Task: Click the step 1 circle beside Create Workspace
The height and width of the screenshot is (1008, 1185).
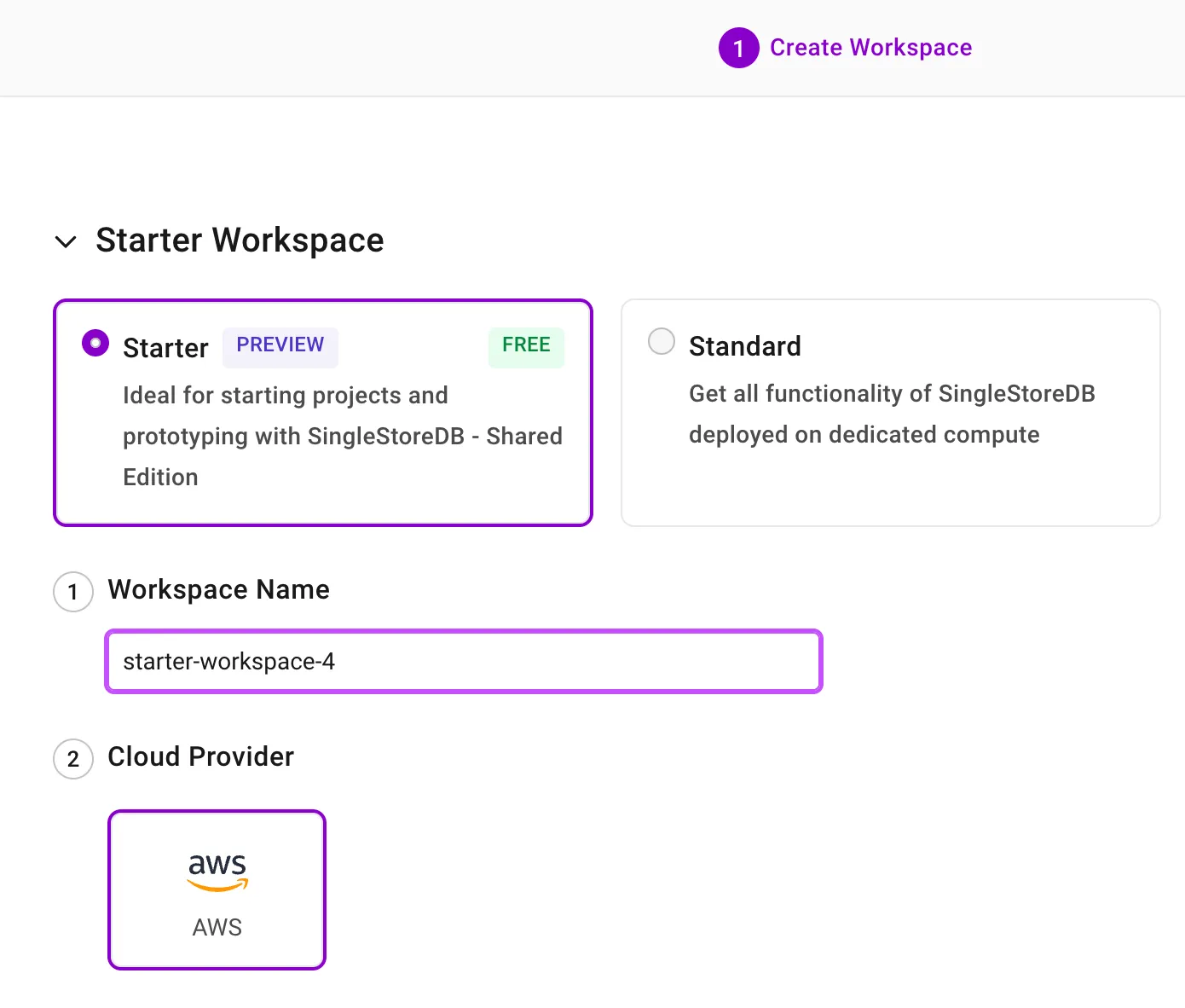Action: (738, 48)
